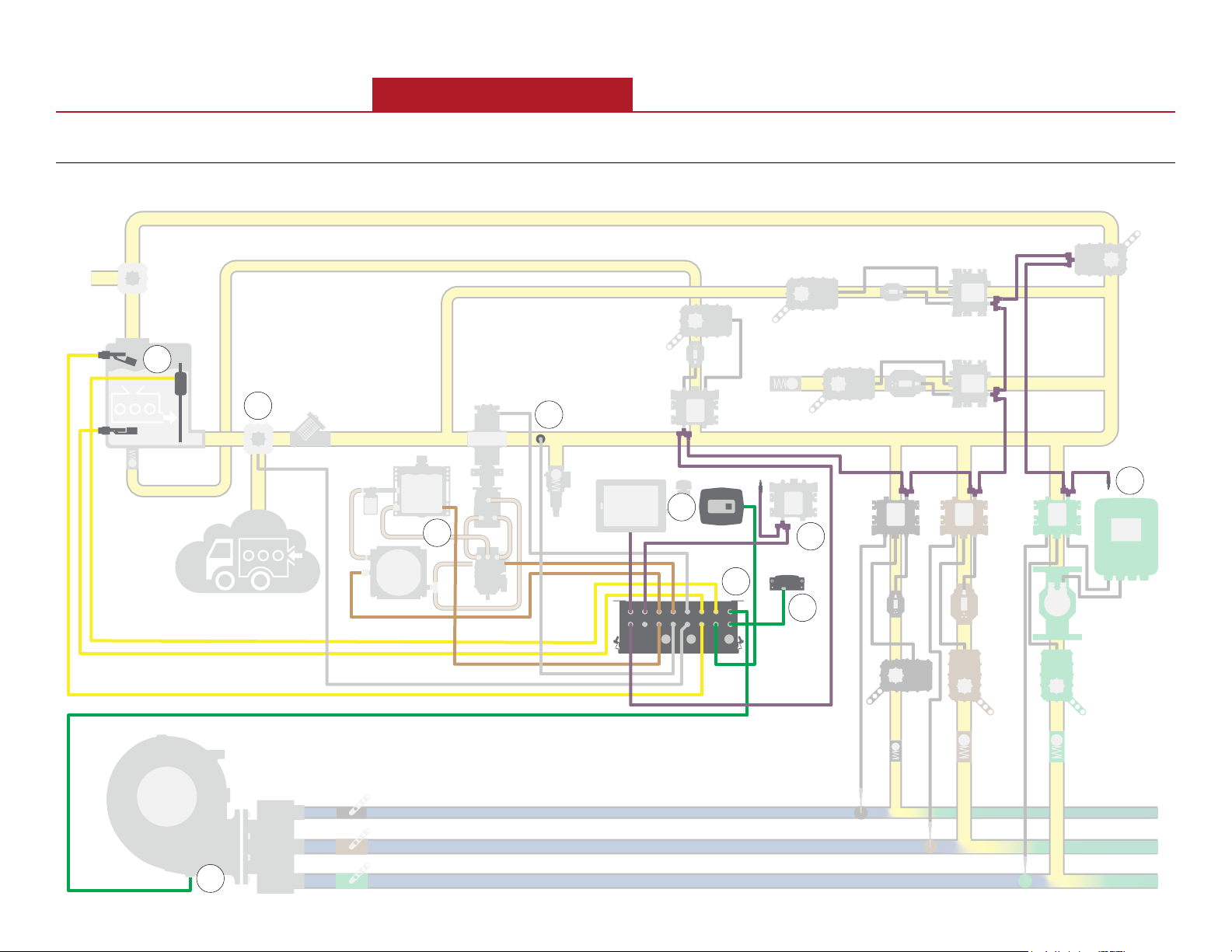The height and width of the screenshot is (952, 1232).
Task: Select the small dark bracket sensor on the green wire
Action: click(787, 583)
